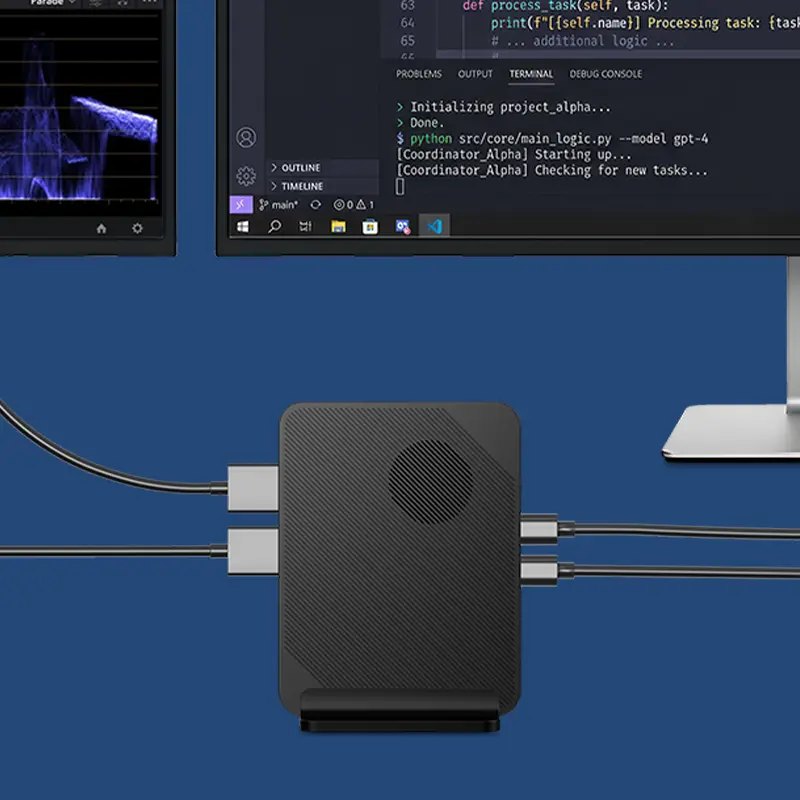Click the terminal cursor block
This screenshot has width=800, height=800.
tap(400, 186)
